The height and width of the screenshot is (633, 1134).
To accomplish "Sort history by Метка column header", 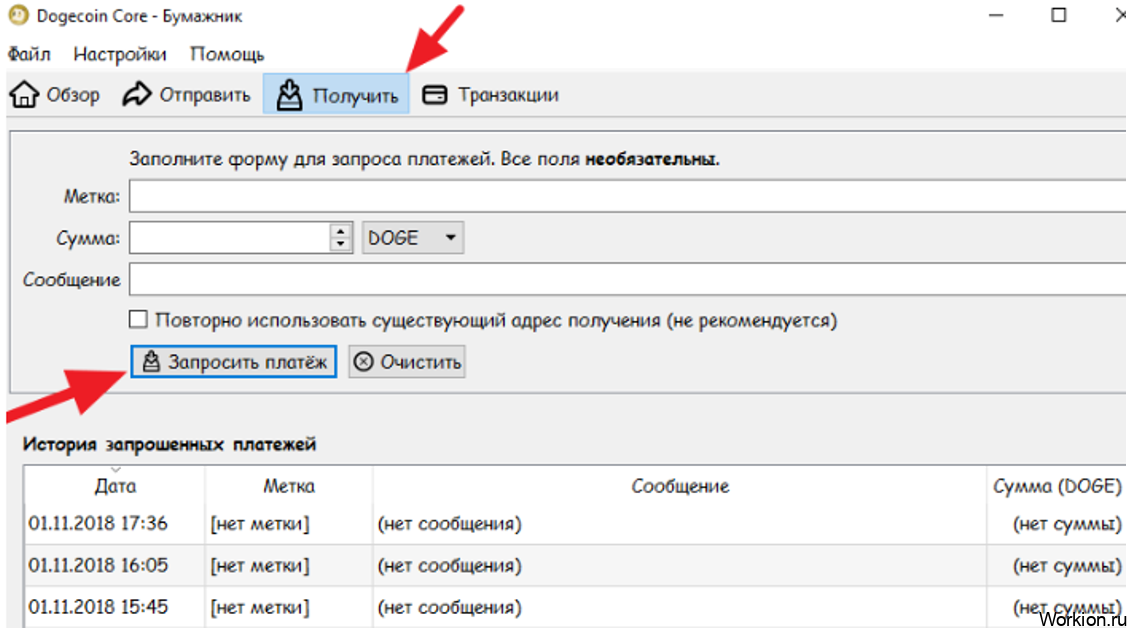I will 289,486.
